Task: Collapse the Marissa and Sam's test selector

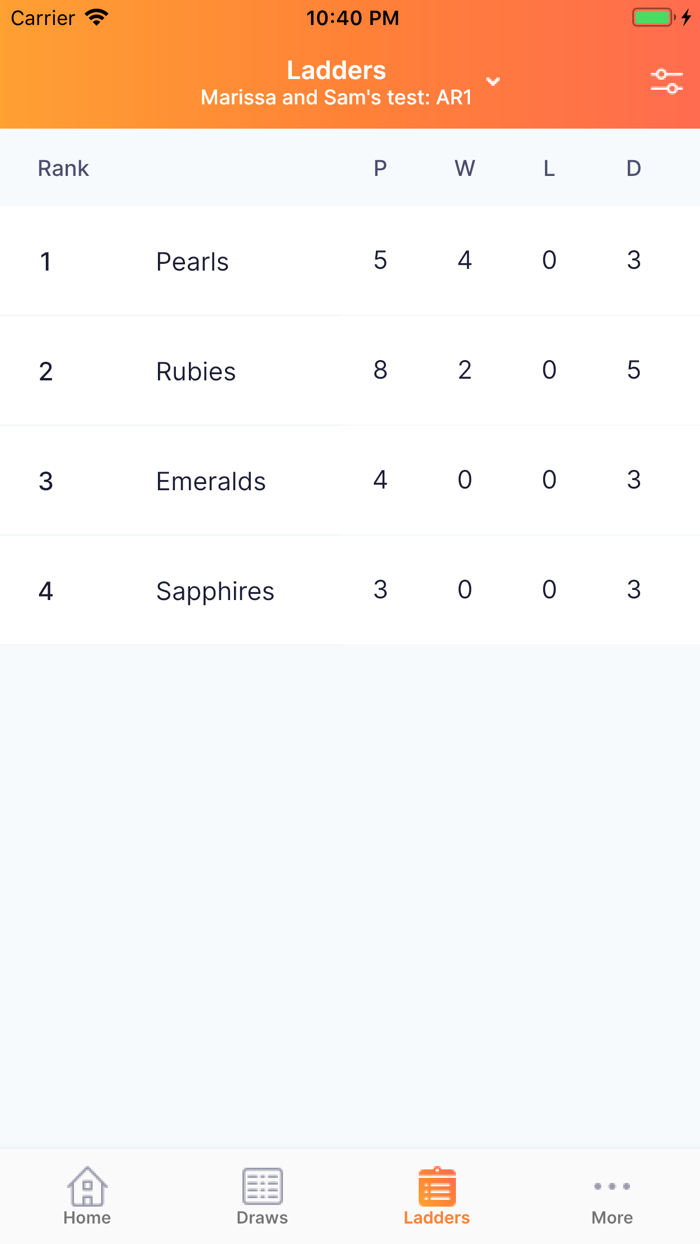Action: [492, 82]
